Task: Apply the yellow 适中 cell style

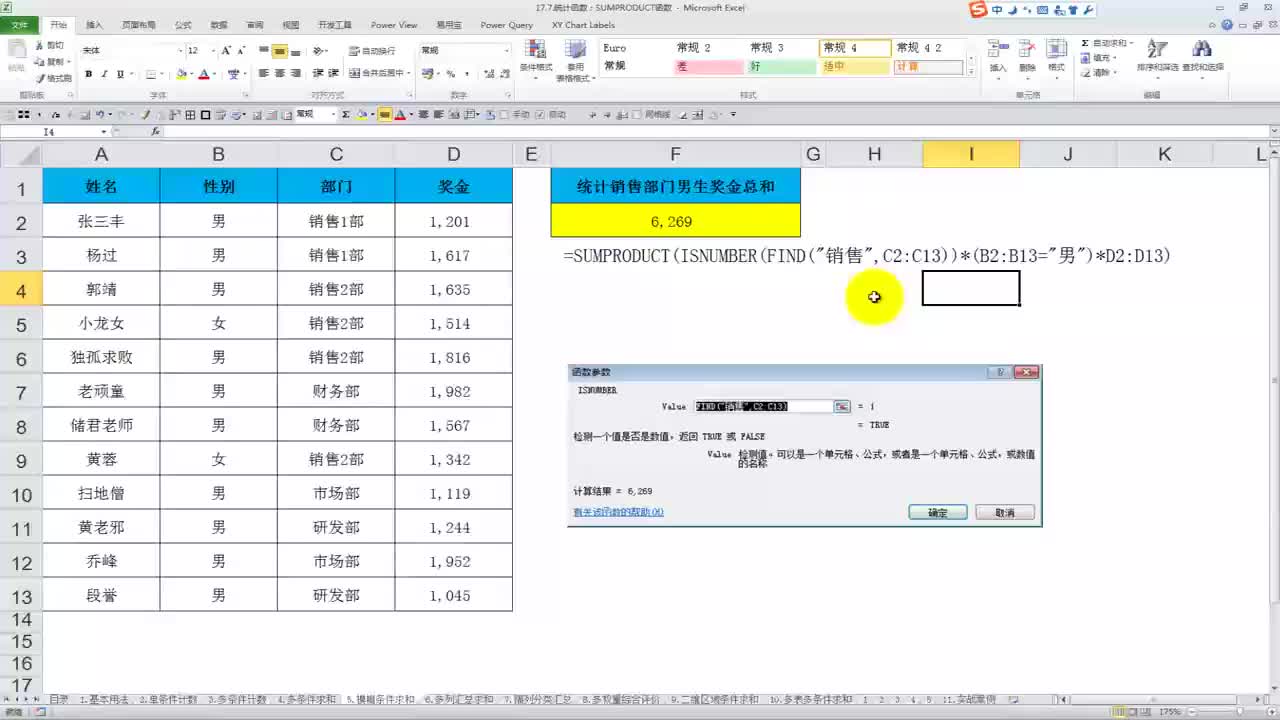Action: click(x=855, y=67)
